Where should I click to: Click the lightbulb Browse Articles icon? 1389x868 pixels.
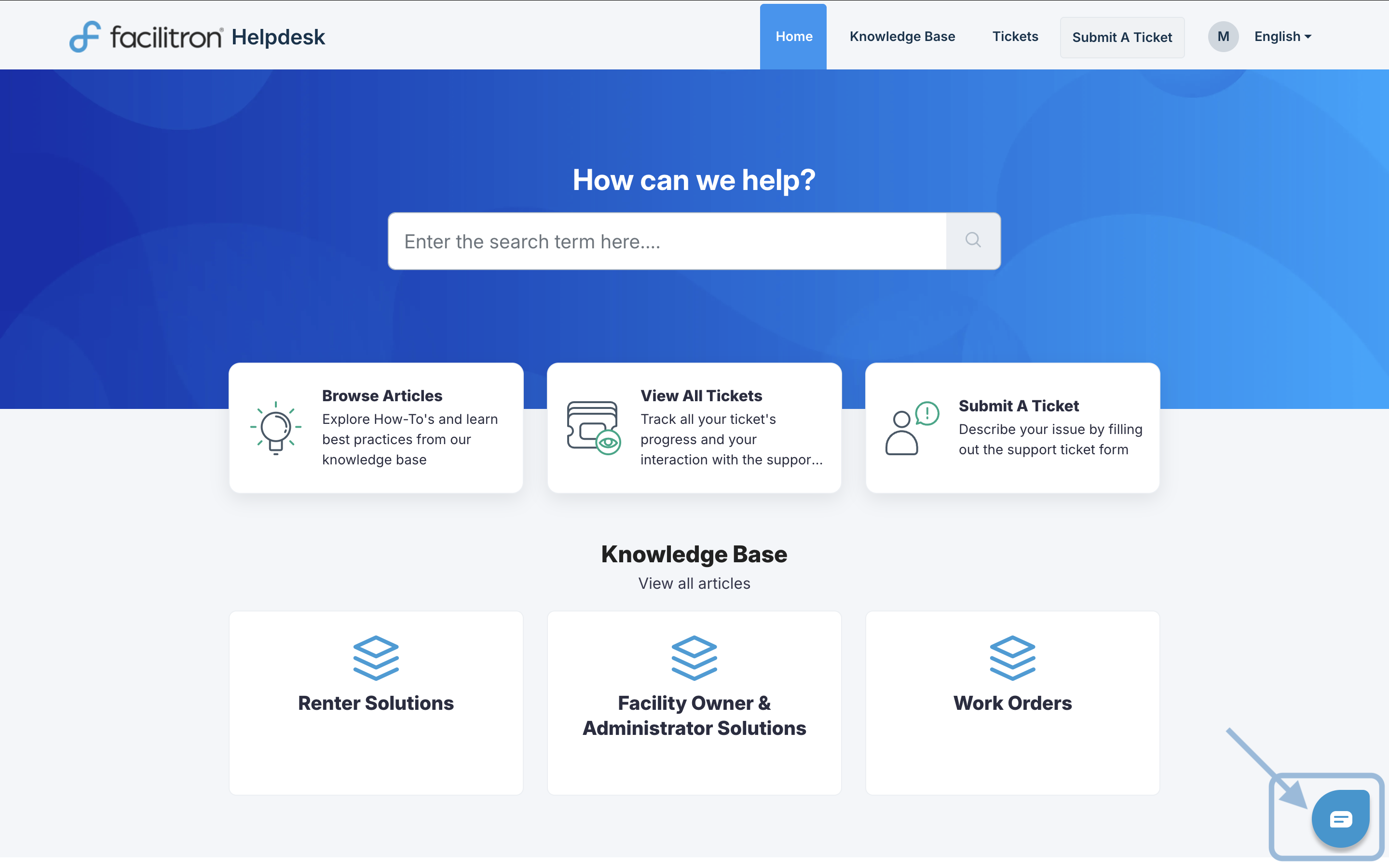tap(275, 428)
